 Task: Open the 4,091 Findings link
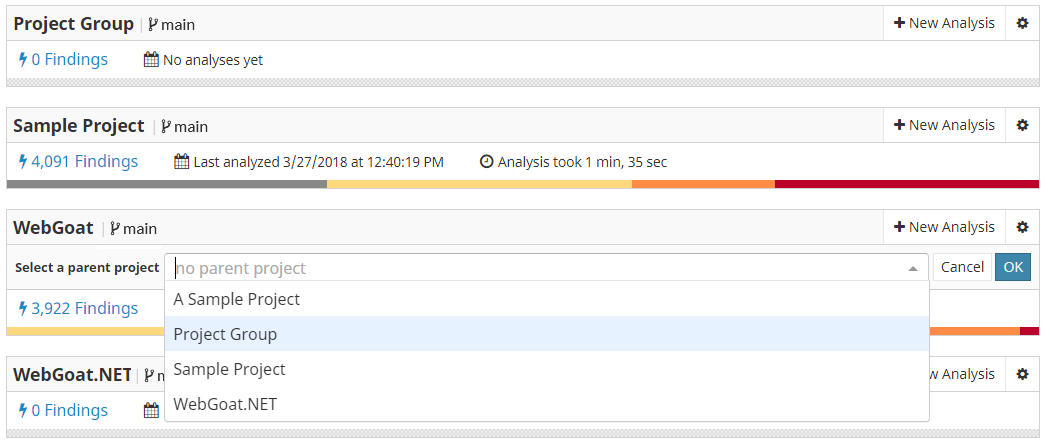tap(78, 161)
